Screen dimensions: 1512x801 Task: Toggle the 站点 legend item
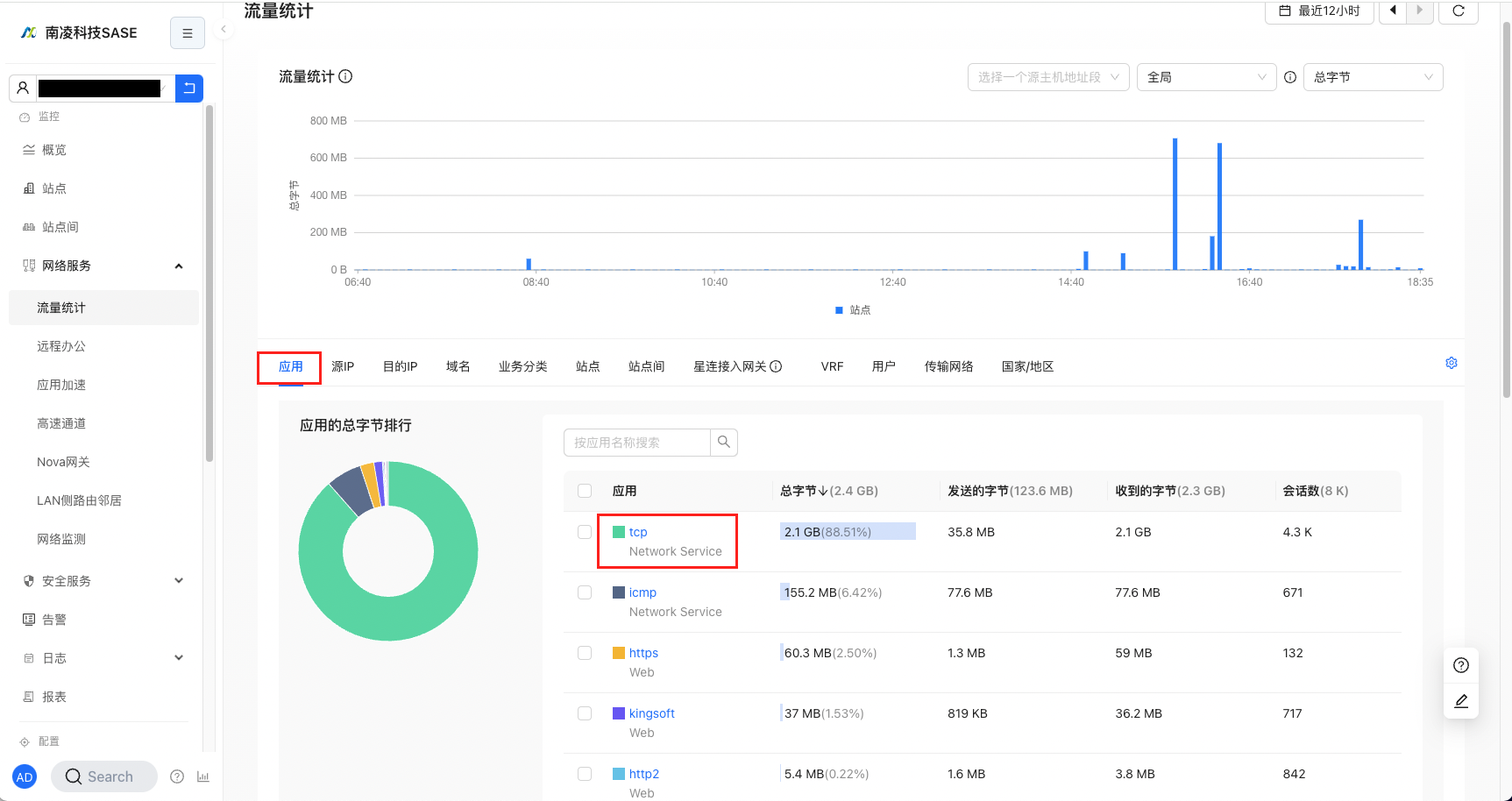pos(853,310)
